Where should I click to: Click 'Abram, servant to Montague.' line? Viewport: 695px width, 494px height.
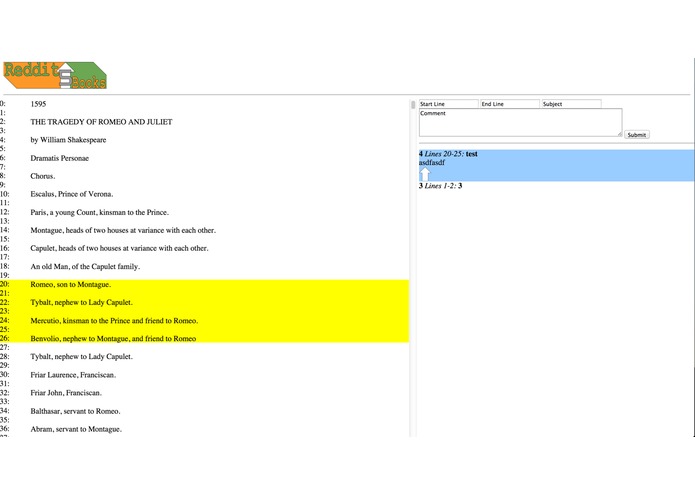click(76, 429)
